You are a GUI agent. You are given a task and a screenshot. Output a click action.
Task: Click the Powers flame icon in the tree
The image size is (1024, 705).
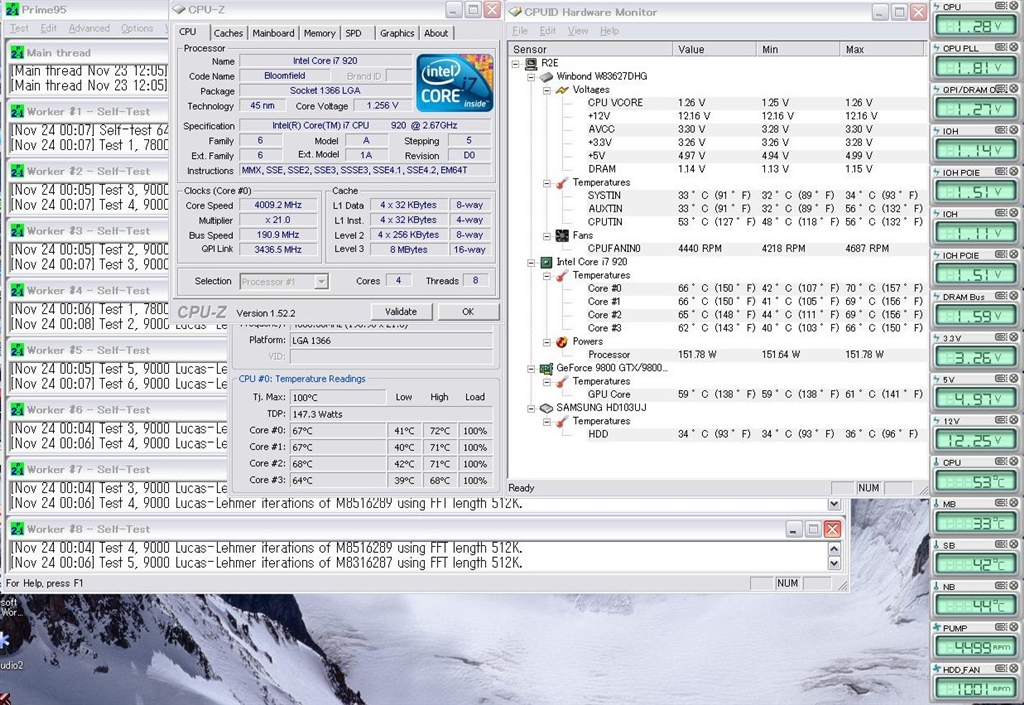click(561, 341)
